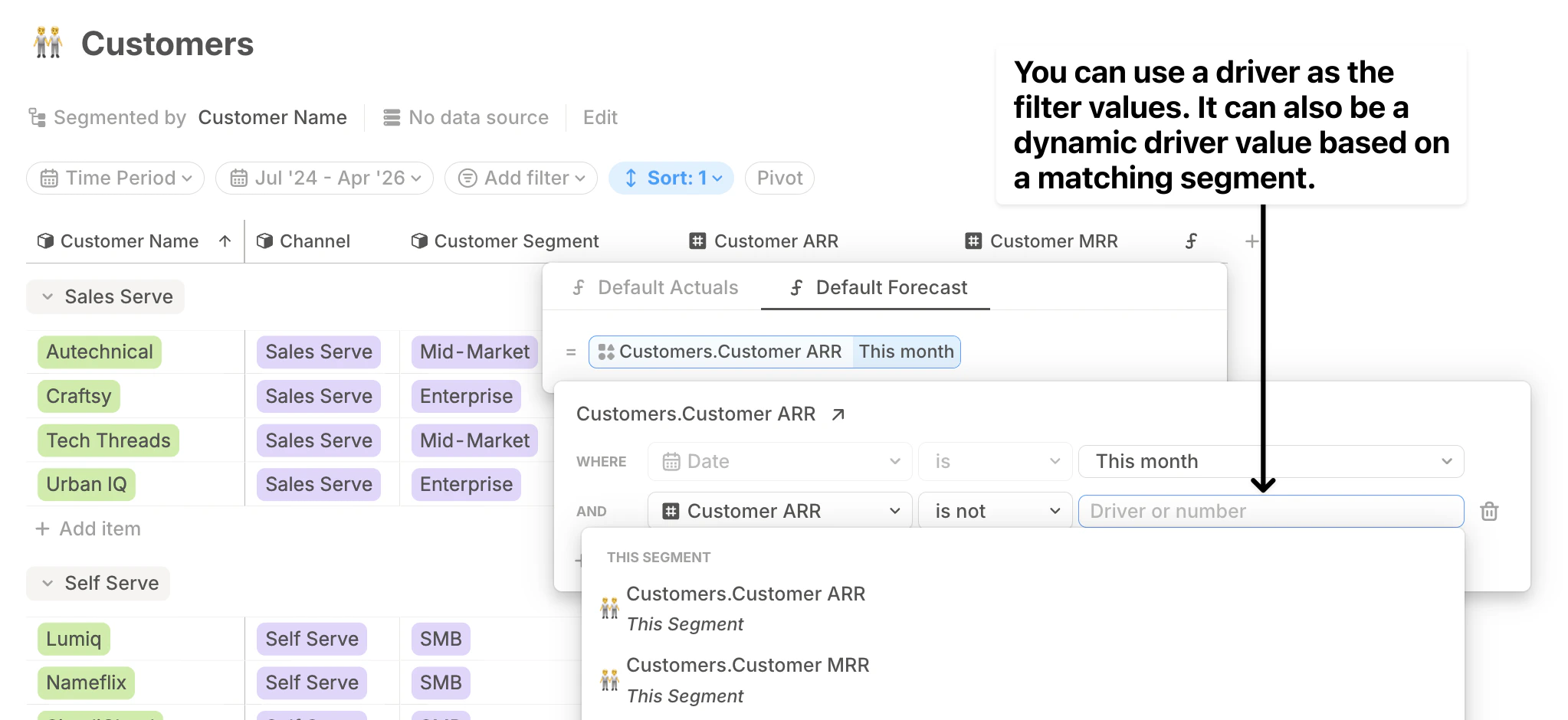The image size is (1568, 720).
Task: Click Autechnical's Mid-Market segment tag
Action: (474, 352)
